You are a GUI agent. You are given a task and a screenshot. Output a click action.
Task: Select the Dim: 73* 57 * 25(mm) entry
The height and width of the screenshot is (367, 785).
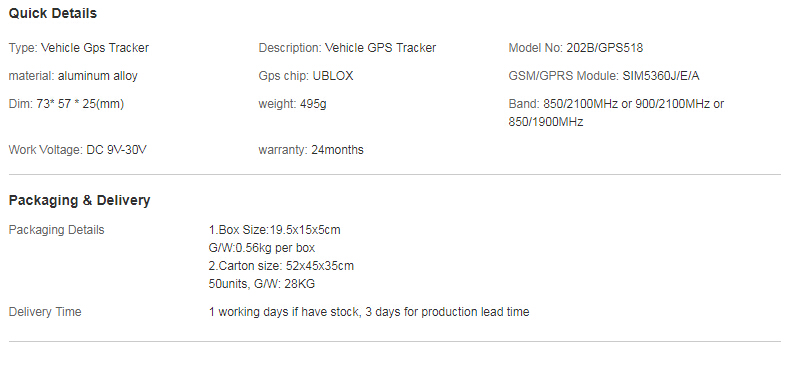[x=66, y=104]
